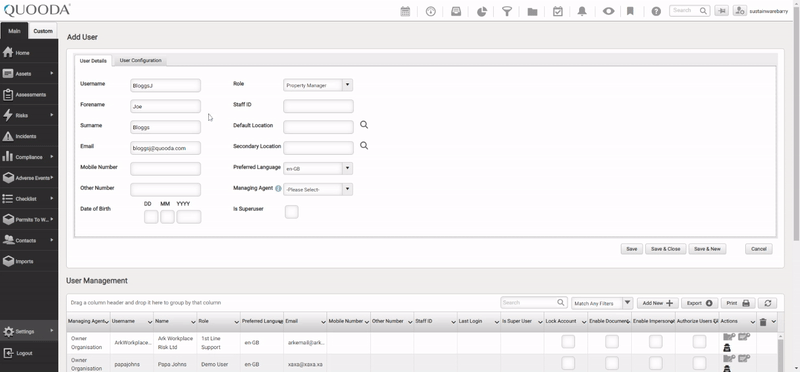Click the trash delete icon in the grid header

(763, 322)
